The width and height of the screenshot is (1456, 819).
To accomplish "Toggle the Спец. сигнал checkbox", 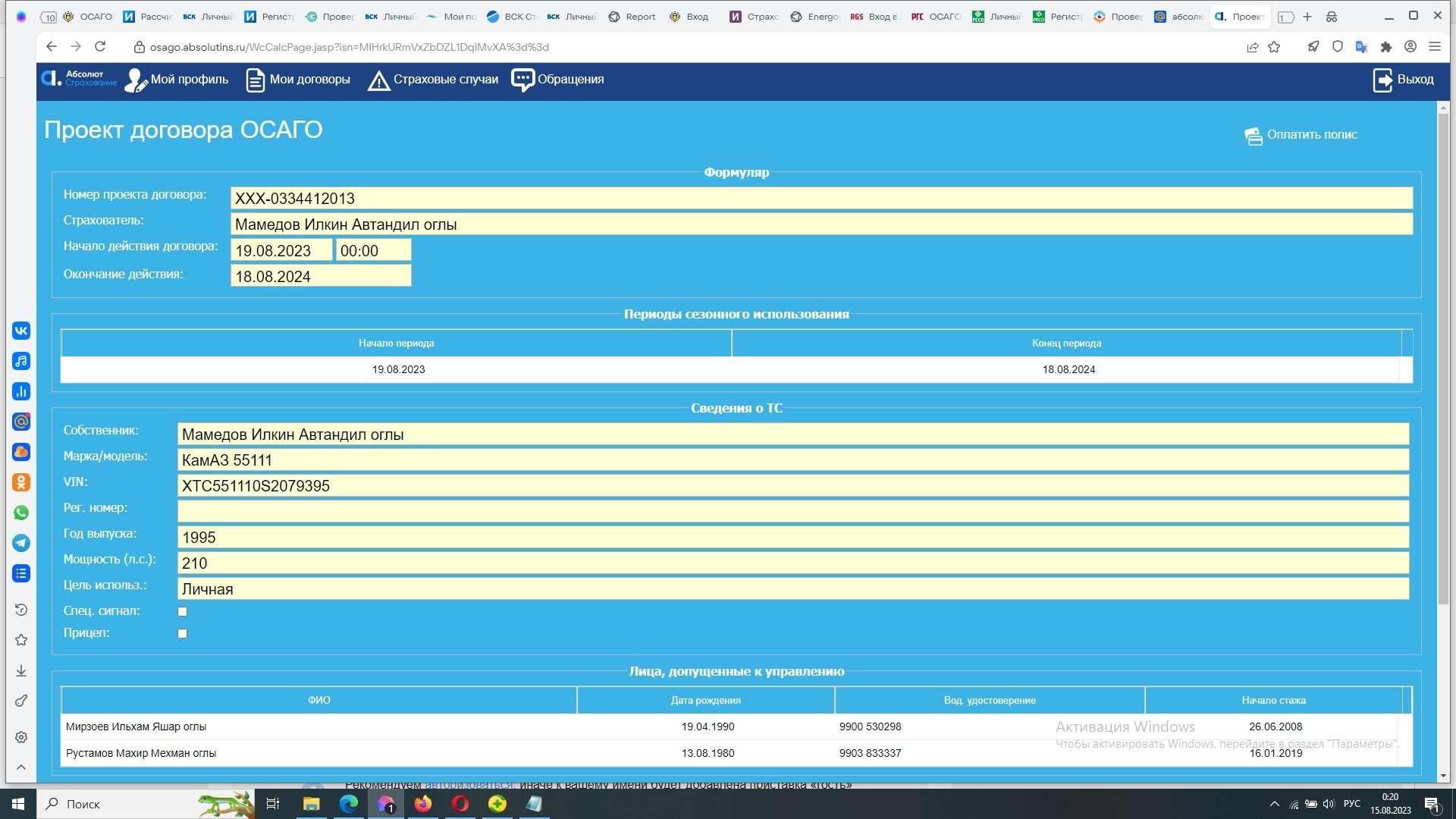I will (182, 611).
